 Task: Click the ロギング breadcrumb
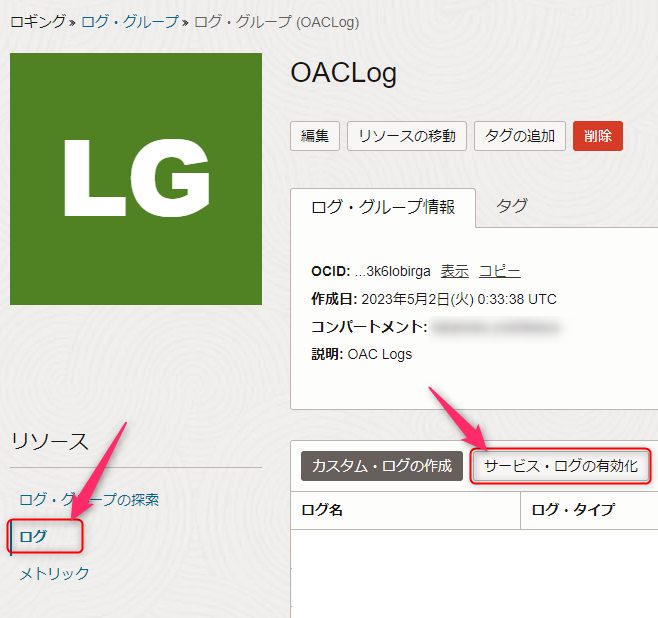(38, 22)
